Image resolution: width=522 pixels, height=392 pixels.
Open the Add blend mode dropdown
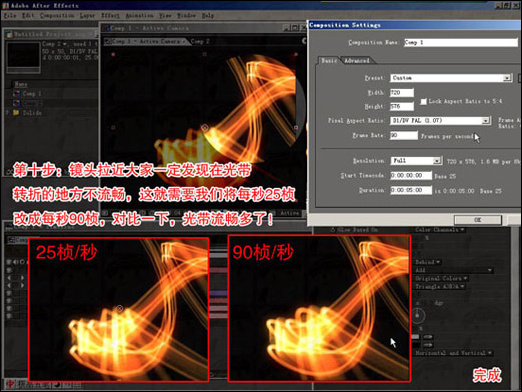coord(453,270)
